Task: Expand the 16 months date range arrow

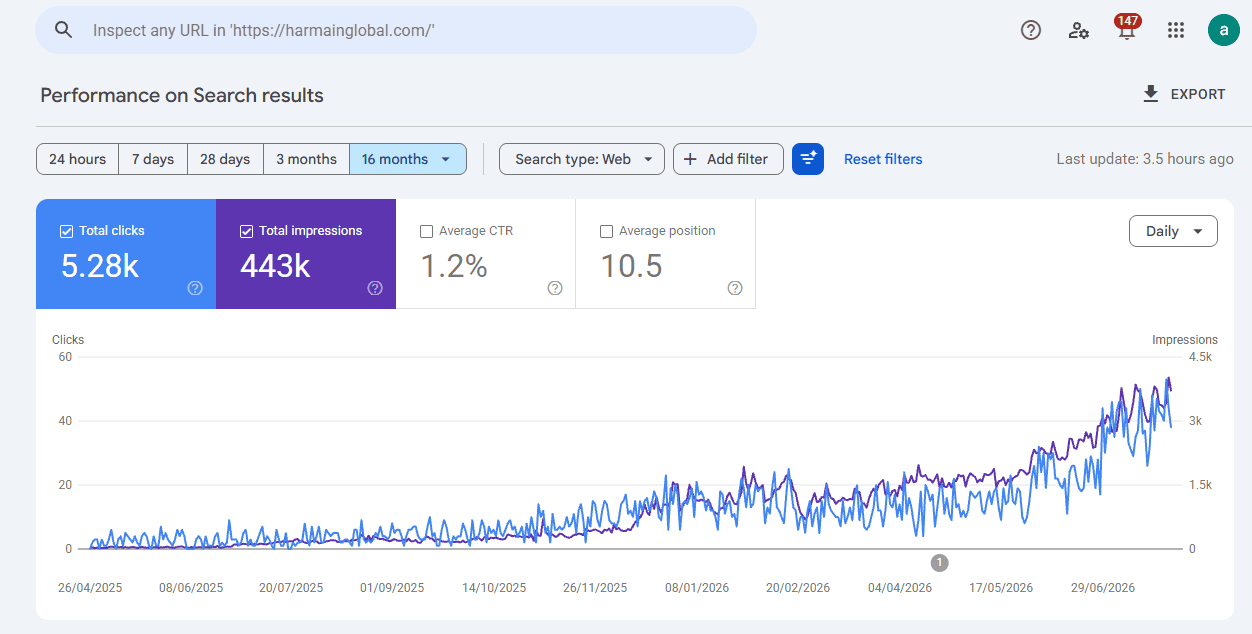Action: click(x=445, y=159)
